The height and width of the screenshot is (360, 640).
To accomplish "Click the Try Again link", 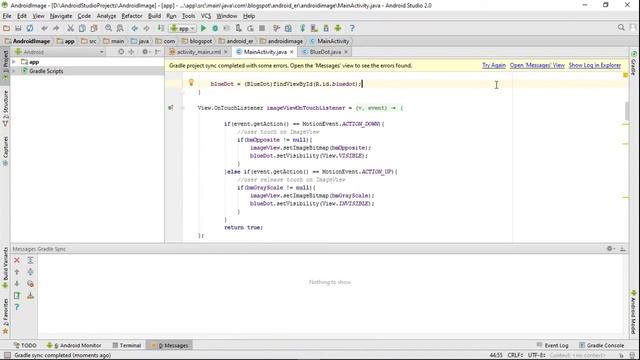I will [x=494, y=65].
